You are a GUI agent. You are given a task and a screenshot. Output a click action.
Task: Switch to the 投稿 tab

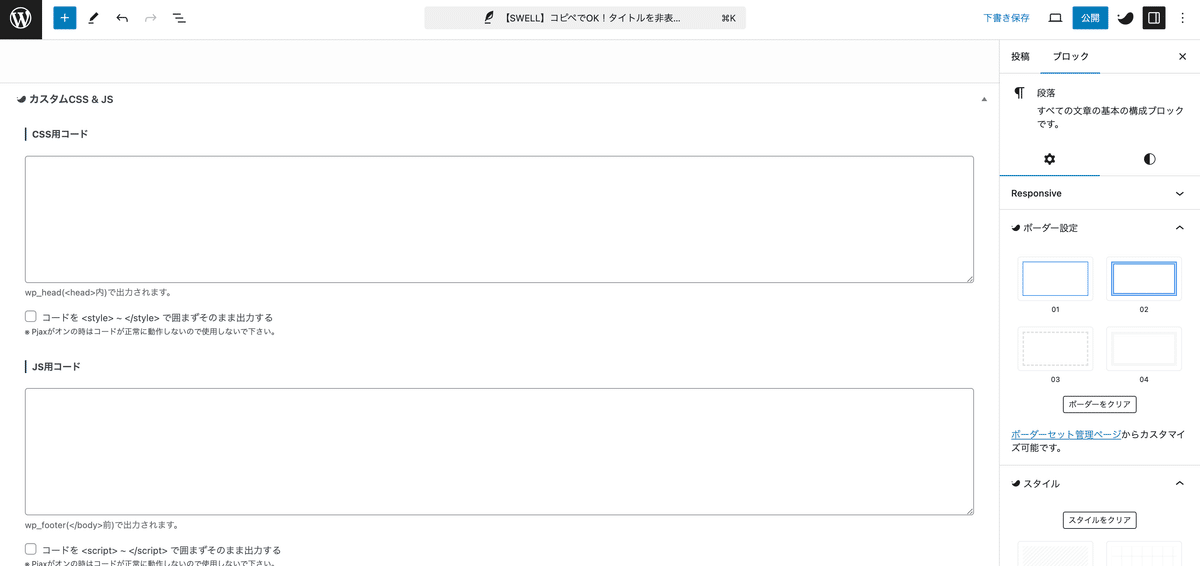click(x=1020, y=57)
